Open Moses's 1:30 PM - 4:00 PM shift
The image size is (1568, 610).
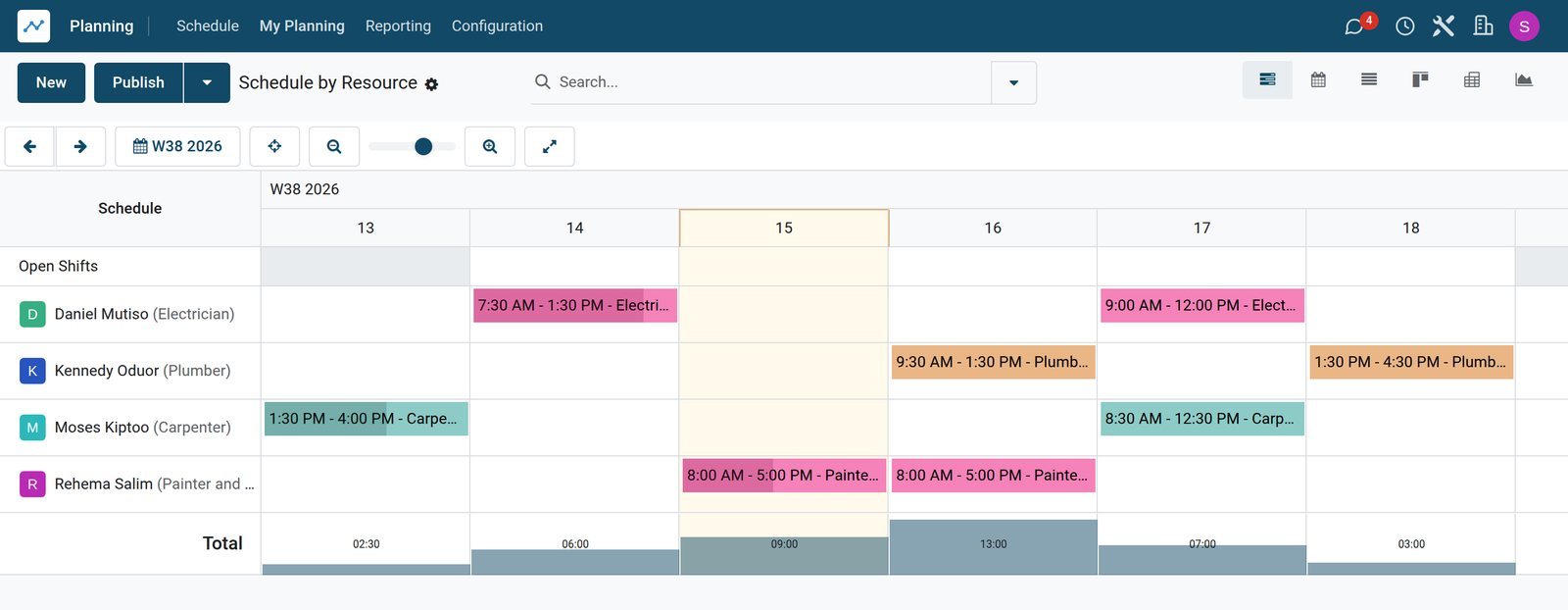367,419
